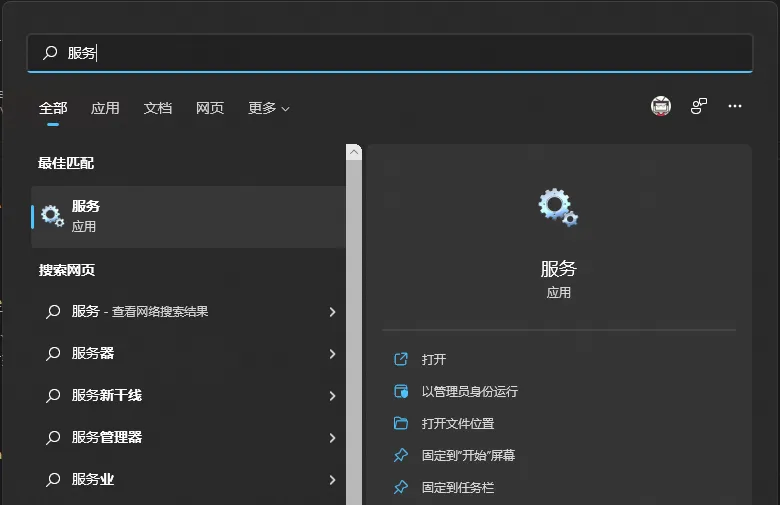
Task: Click the scrollbar up arrow
Action: pyautogui.click(x=354, y=152)
